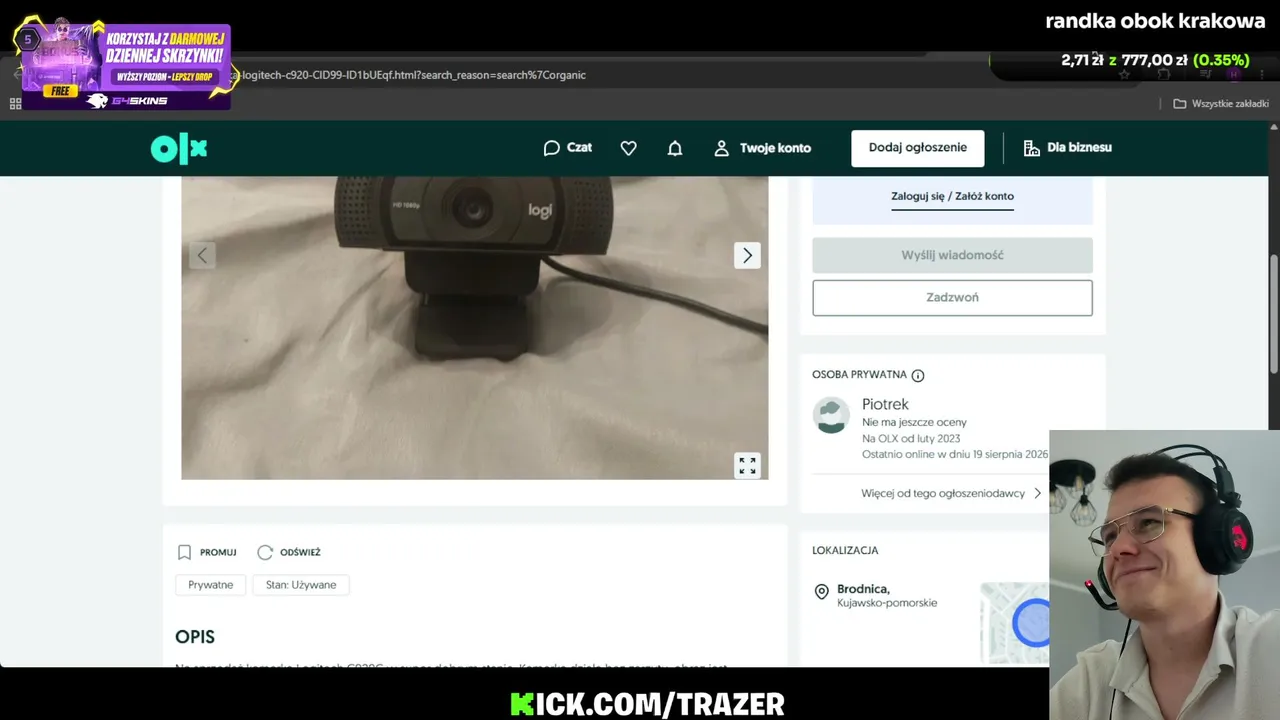Open the Wszystkie zakładki bookmarks folder

point(1220,104)
